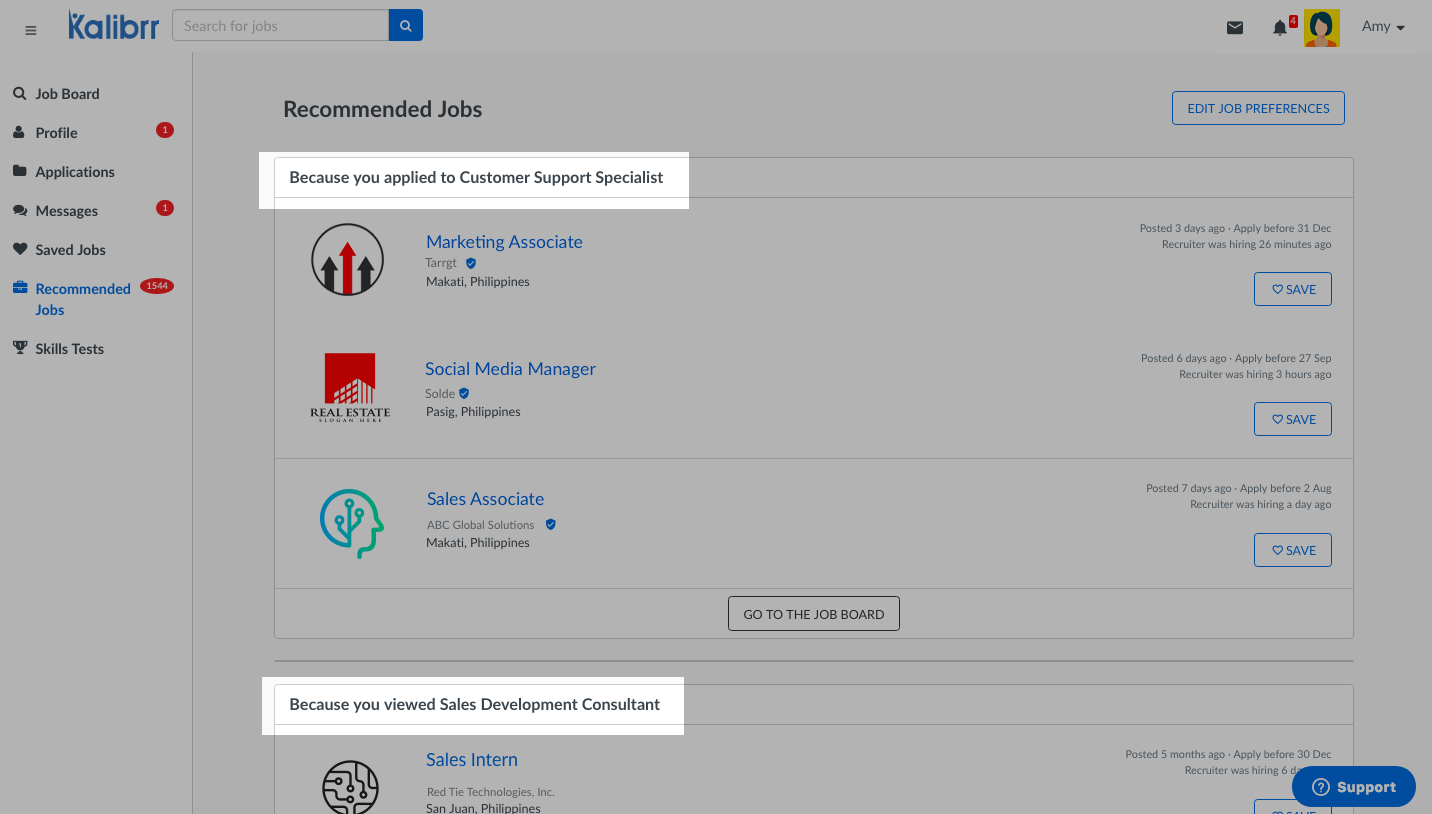Viewport: 1432px width, 814px height.
Task: Open Job Board in sidebar
Action: pos(67,94)
